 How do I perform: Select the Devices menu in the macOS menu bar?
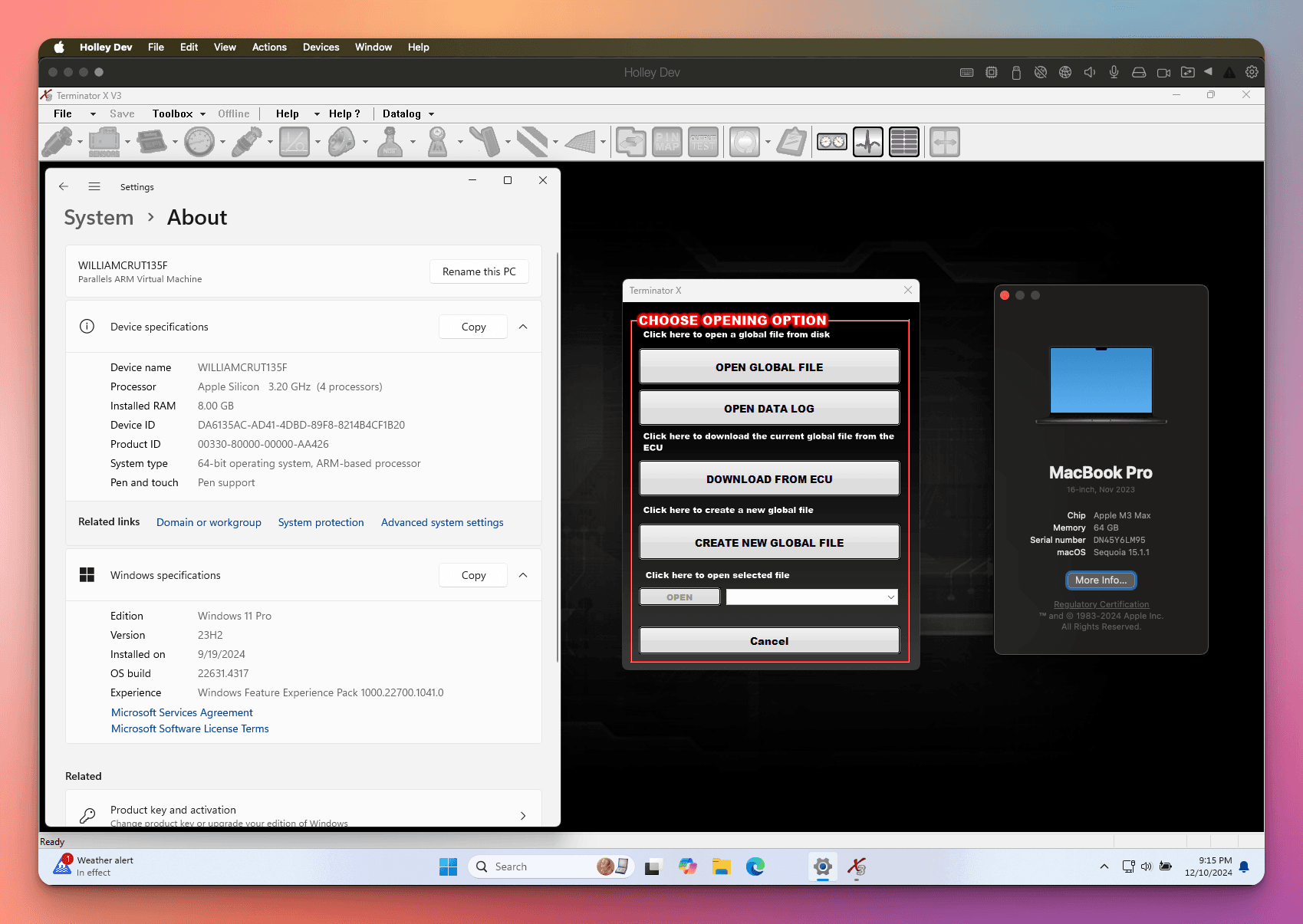(321, 47)
